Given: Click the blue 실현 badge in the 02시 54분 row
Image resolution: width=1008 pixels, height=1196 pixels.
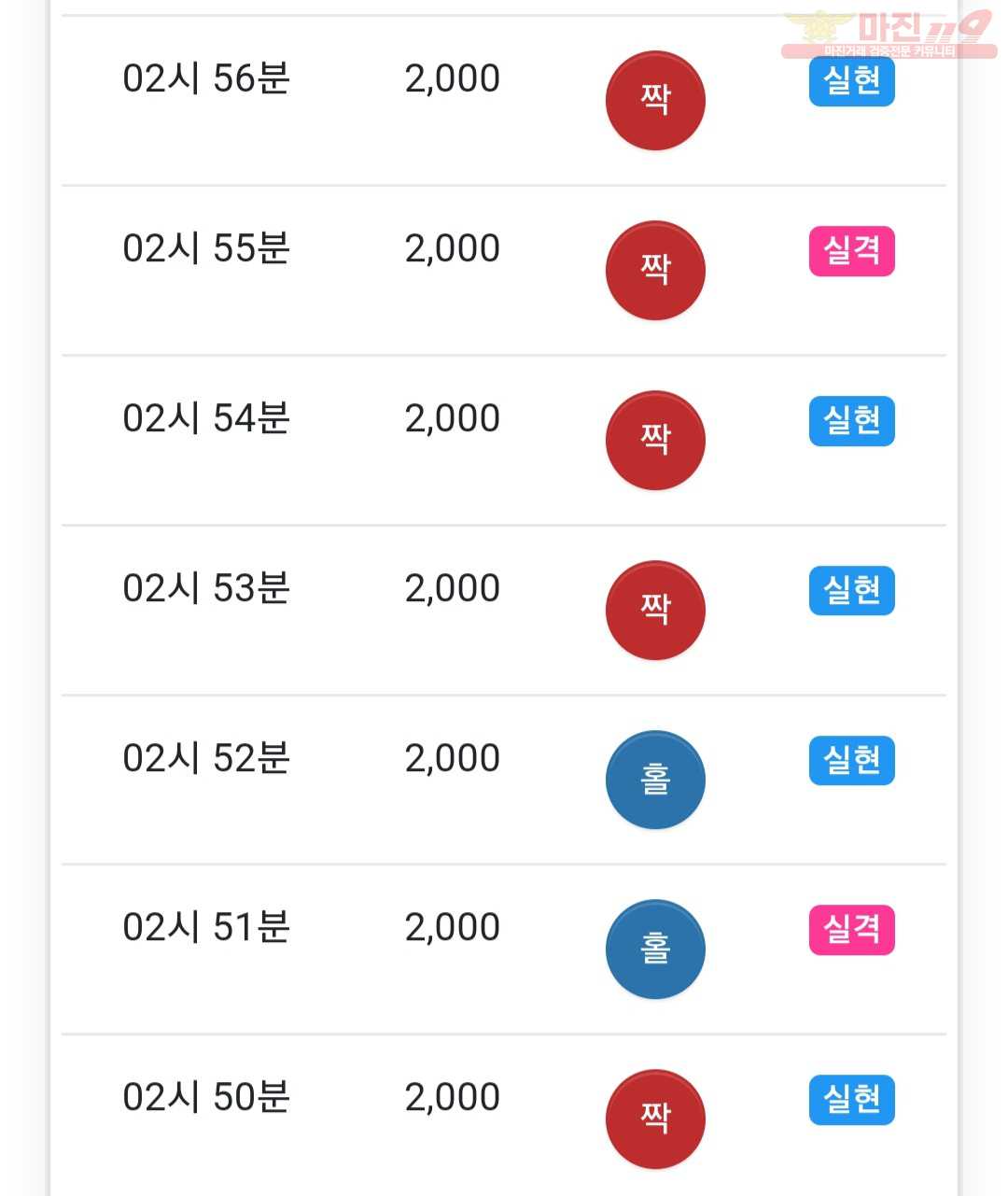Looking at the screenshot, I should coord(851,421).
